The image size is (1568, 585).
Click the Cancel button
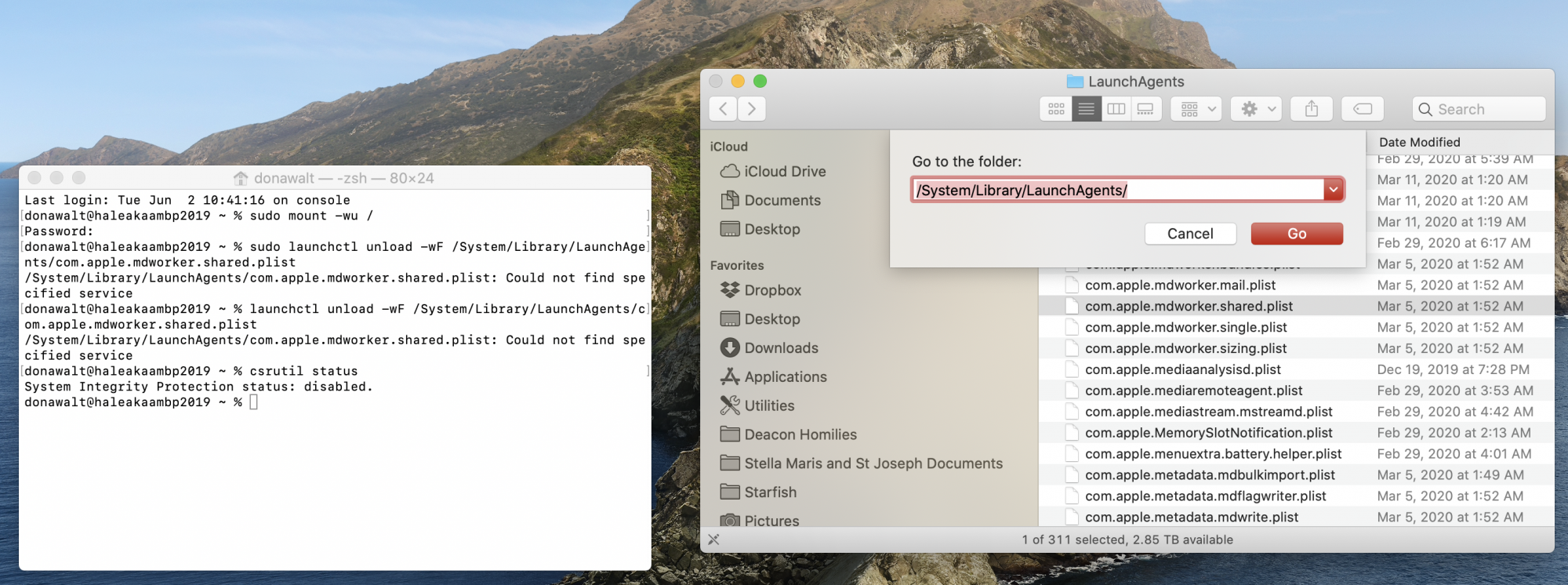(1190, 234)
